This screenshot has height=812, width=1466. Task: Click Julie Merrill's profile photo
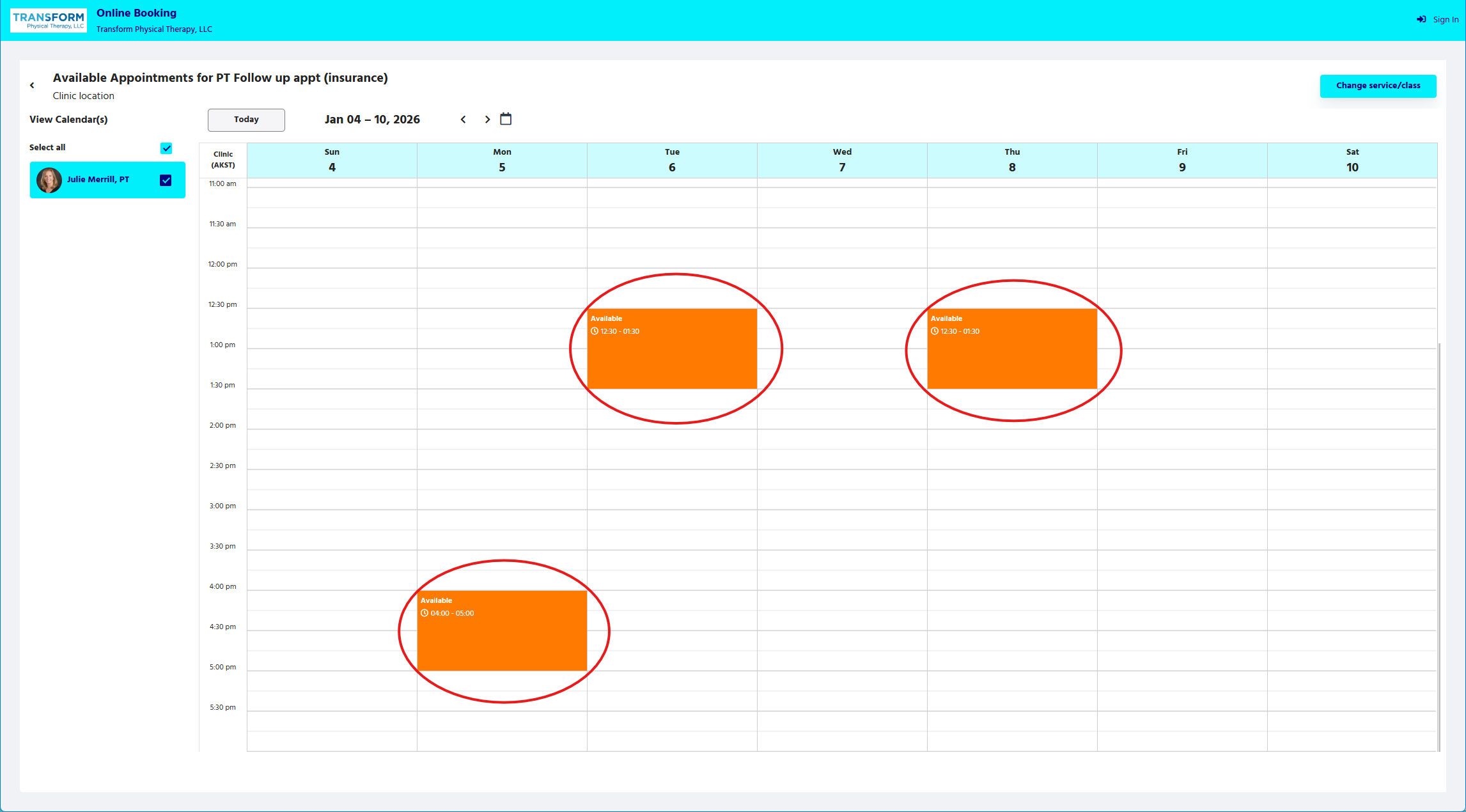[x=49, y=180]
